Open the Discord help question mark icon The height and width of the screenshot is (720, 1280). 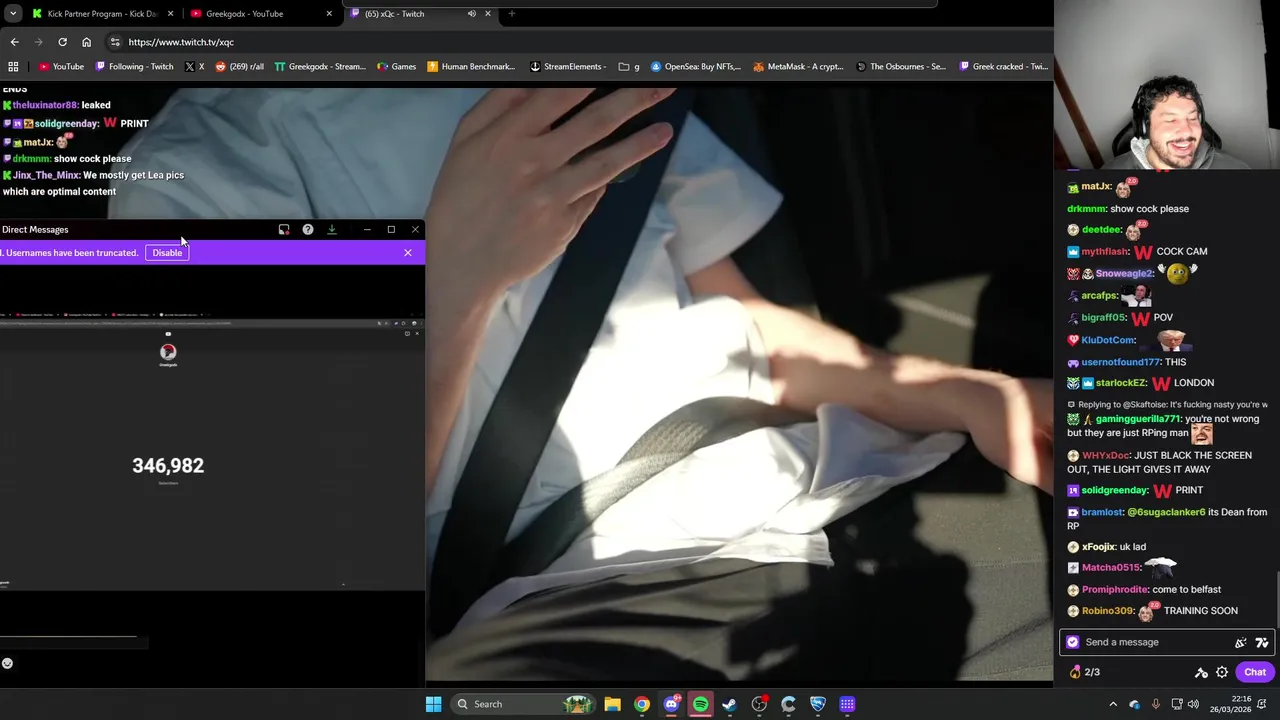[x=308, y=230]
